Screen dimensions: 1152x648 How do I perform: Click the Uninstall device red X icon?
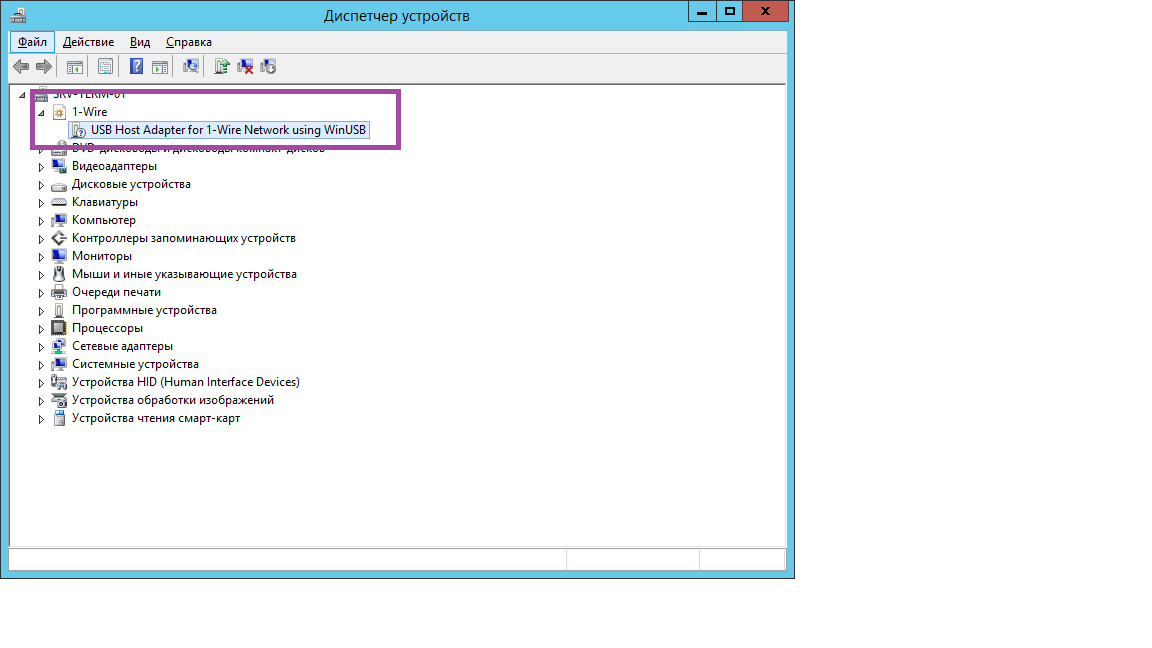coord(245,67)
